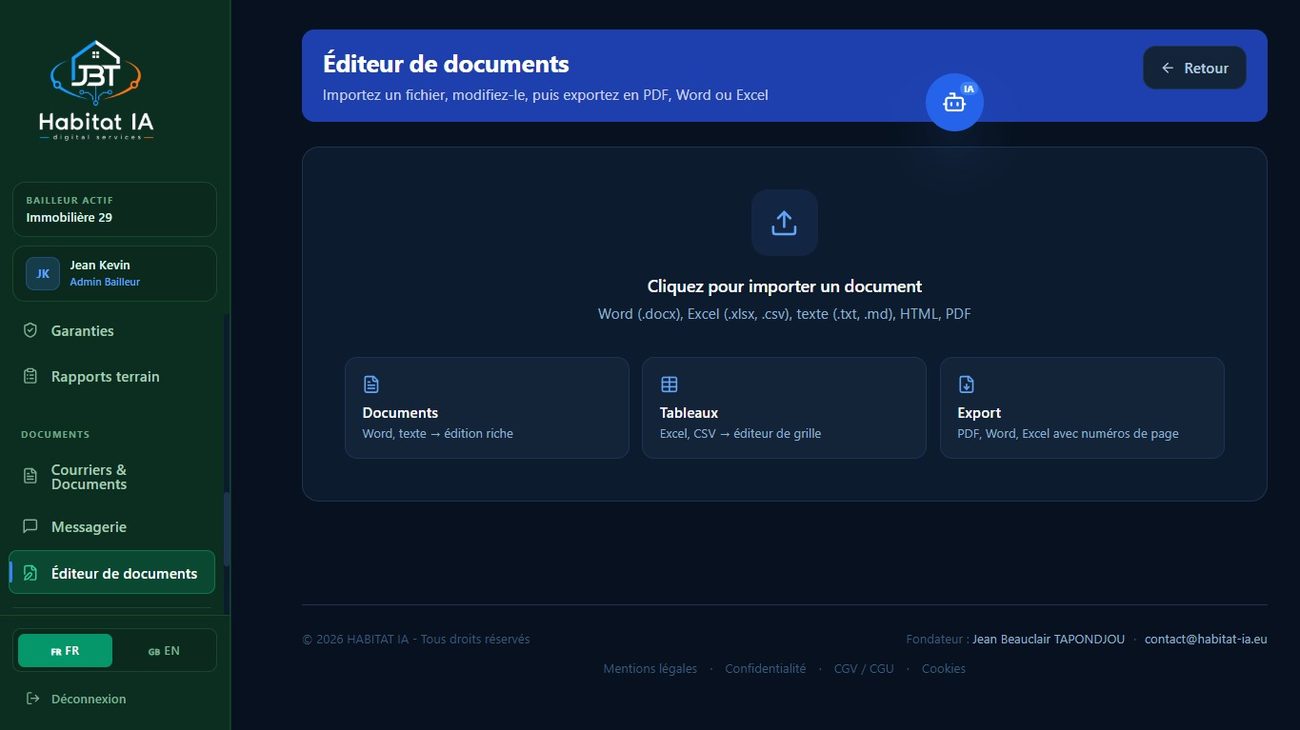Screen dimensions: 1300x730
Task: Click the 2026 HABITAT IA copyright text
Action: click(x=416, y=639)
